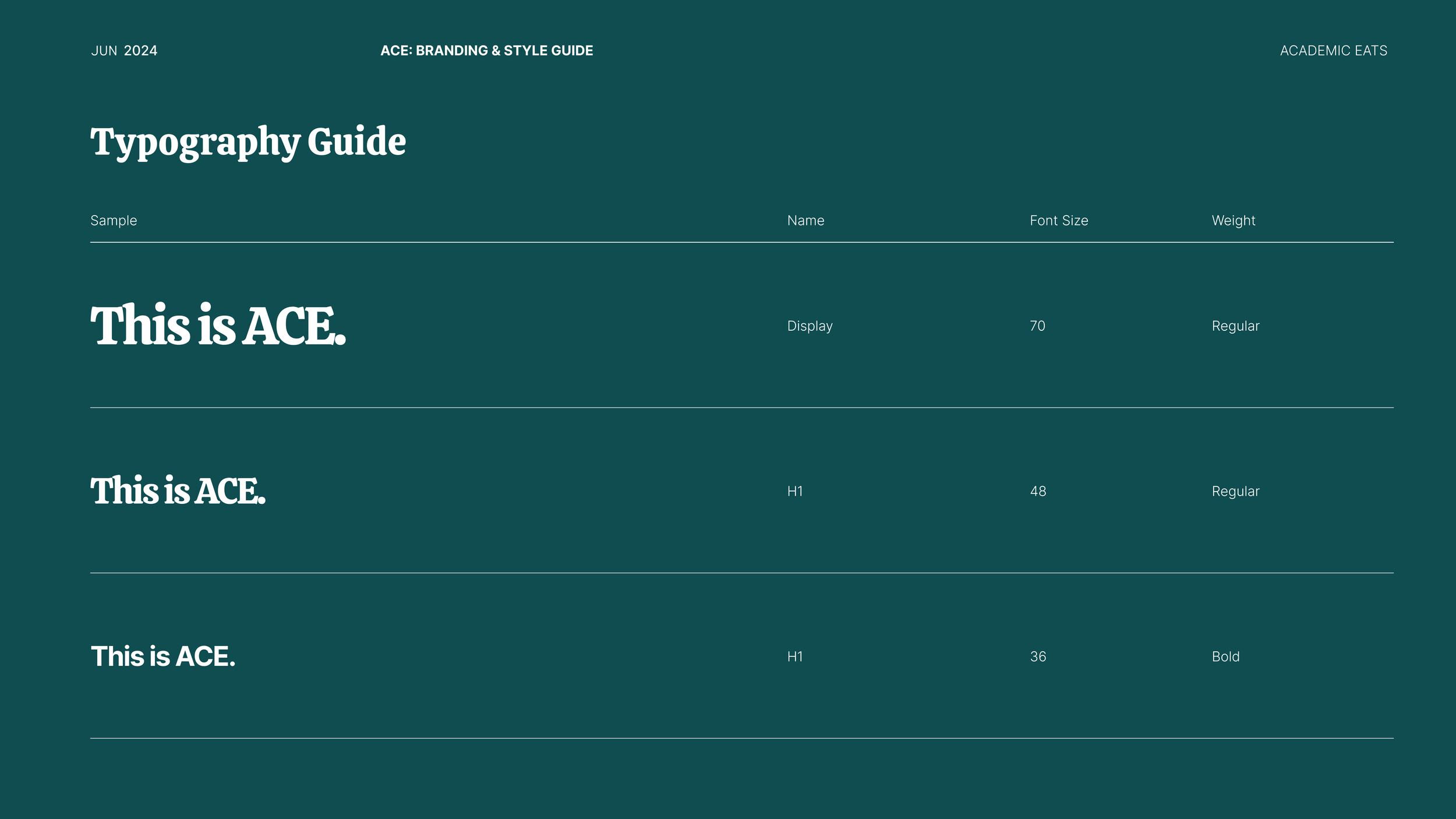Click the ACE: BRANDING & STYLE GUIDE header

point(486,51)
